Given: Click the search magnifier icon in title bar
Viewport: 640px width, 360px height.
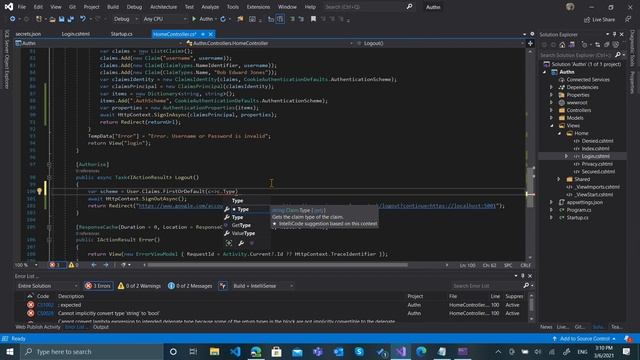Looking at the screenshot, I should (x=409, y=7).
